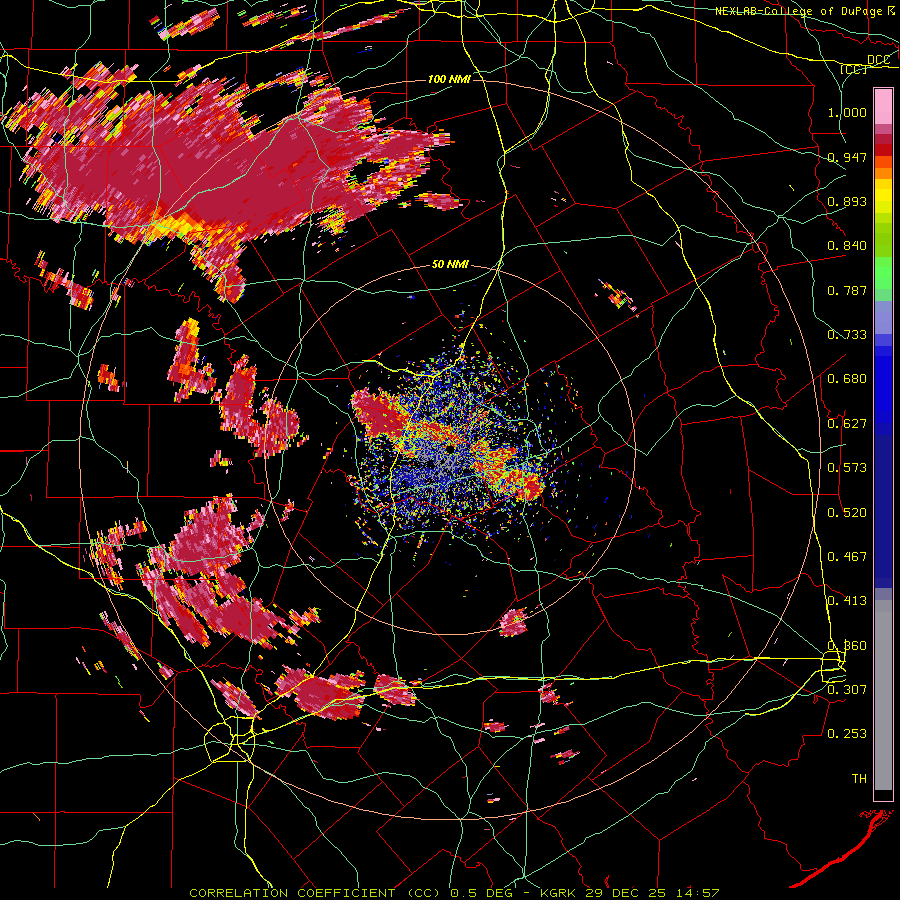This screenshot has width=900, height=900.
Task: Select the 0.947 scale value
Action: [x=847, y=157]
